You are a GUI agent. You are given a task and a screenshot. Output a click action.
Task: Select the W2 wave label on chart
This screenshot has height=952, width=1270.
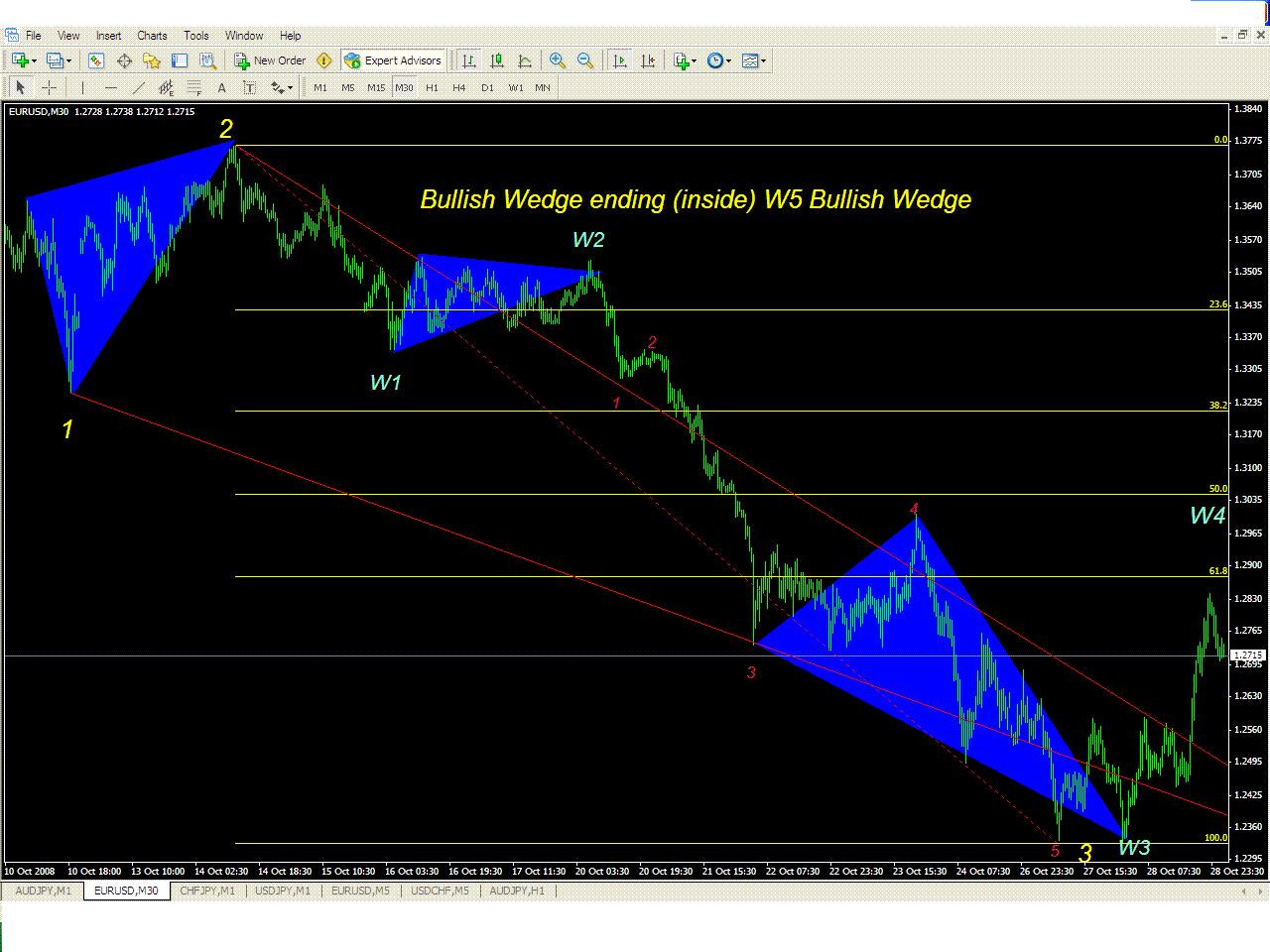(588, 239)
